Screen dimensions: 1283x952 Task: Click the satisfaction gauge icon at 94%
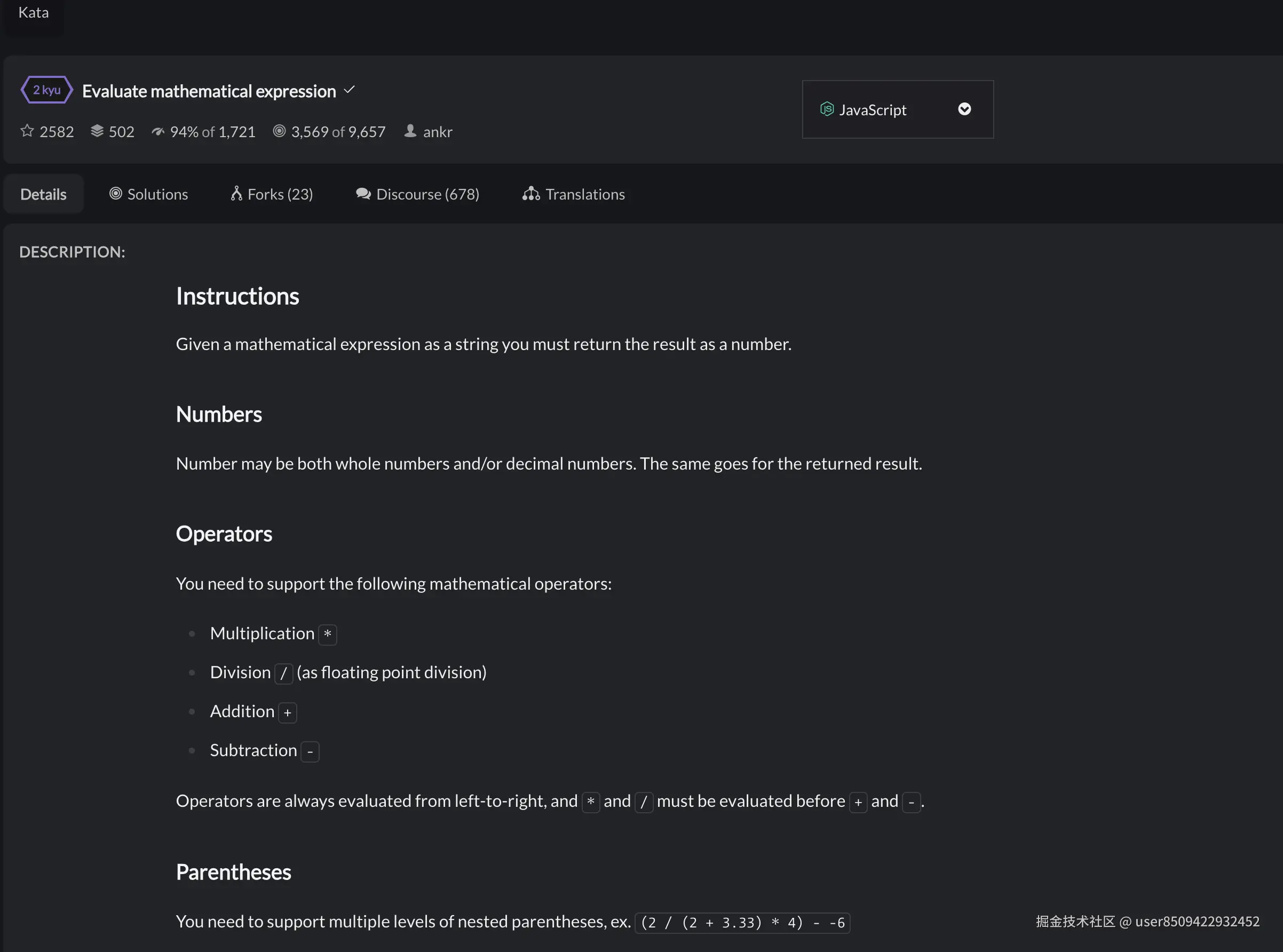click(158, 131)
